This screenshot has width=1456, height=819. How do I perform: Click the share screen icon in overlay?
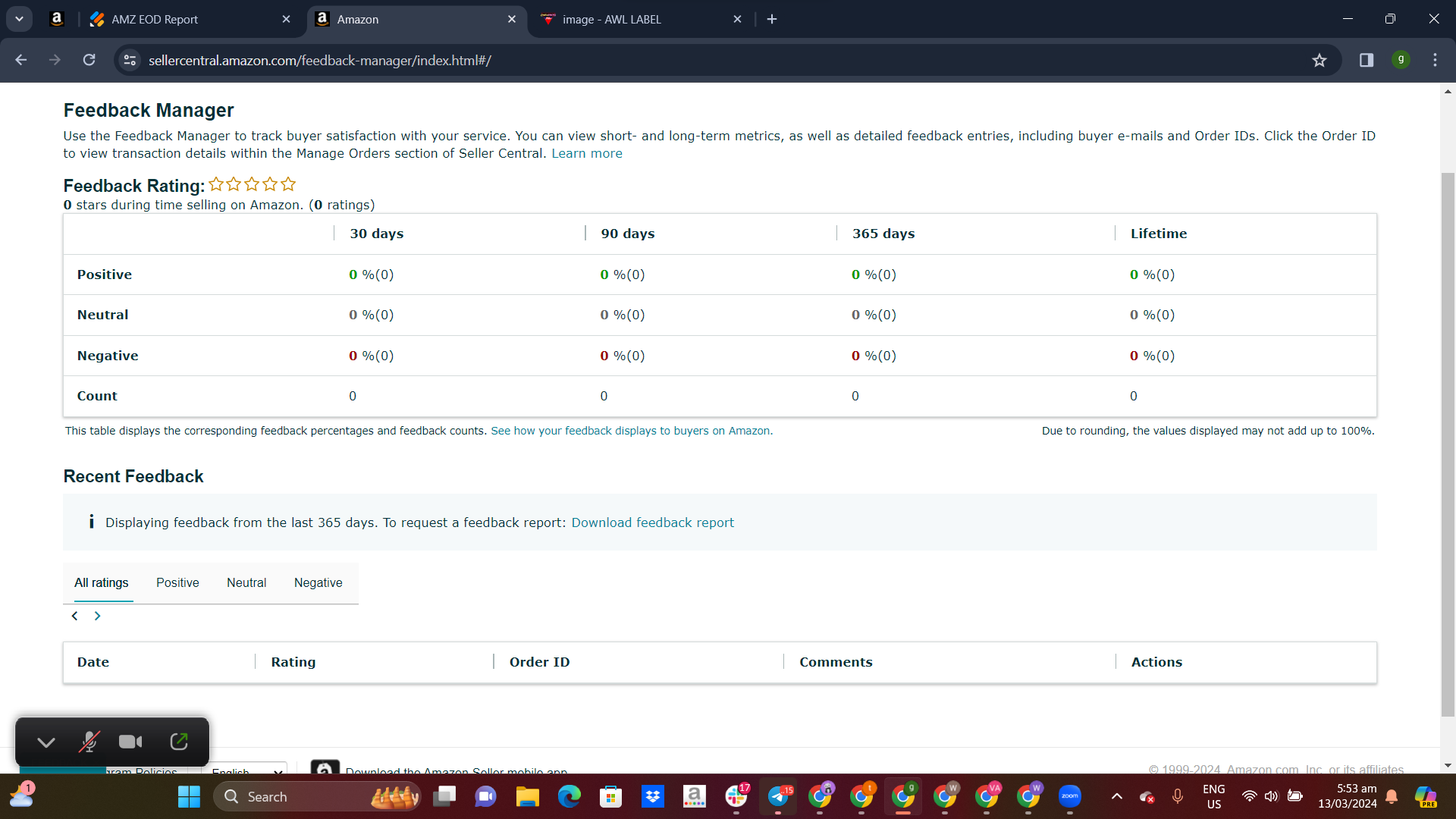point(179,742)
